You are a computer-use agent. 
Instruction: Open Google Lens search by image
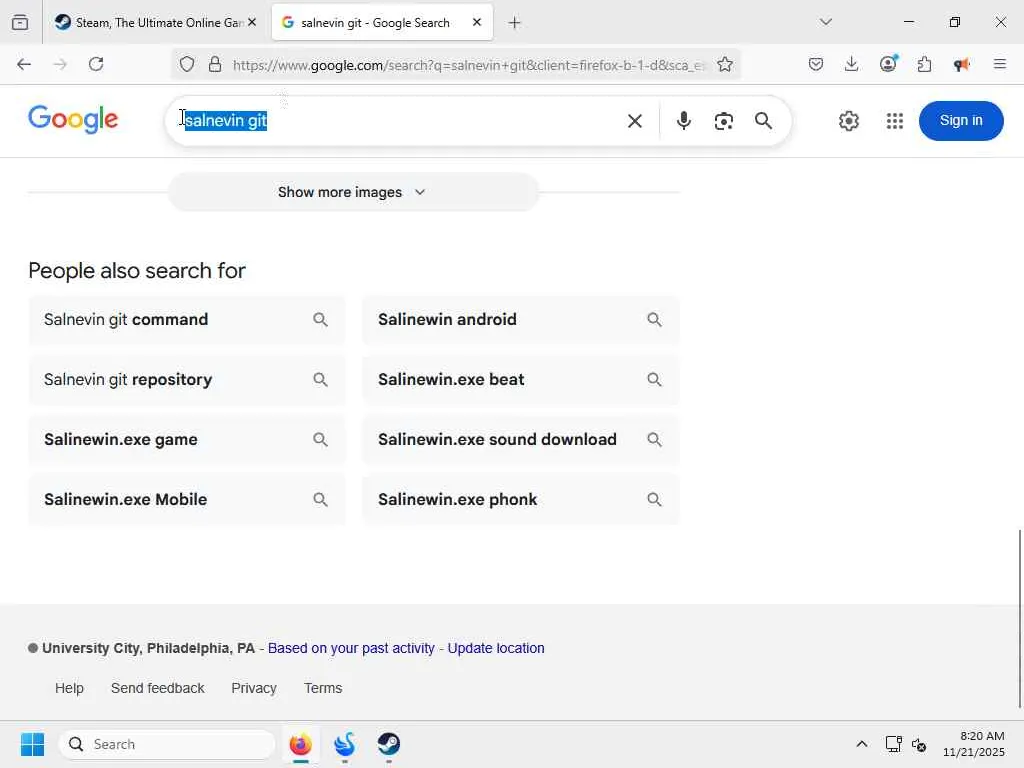click(723, 121)
